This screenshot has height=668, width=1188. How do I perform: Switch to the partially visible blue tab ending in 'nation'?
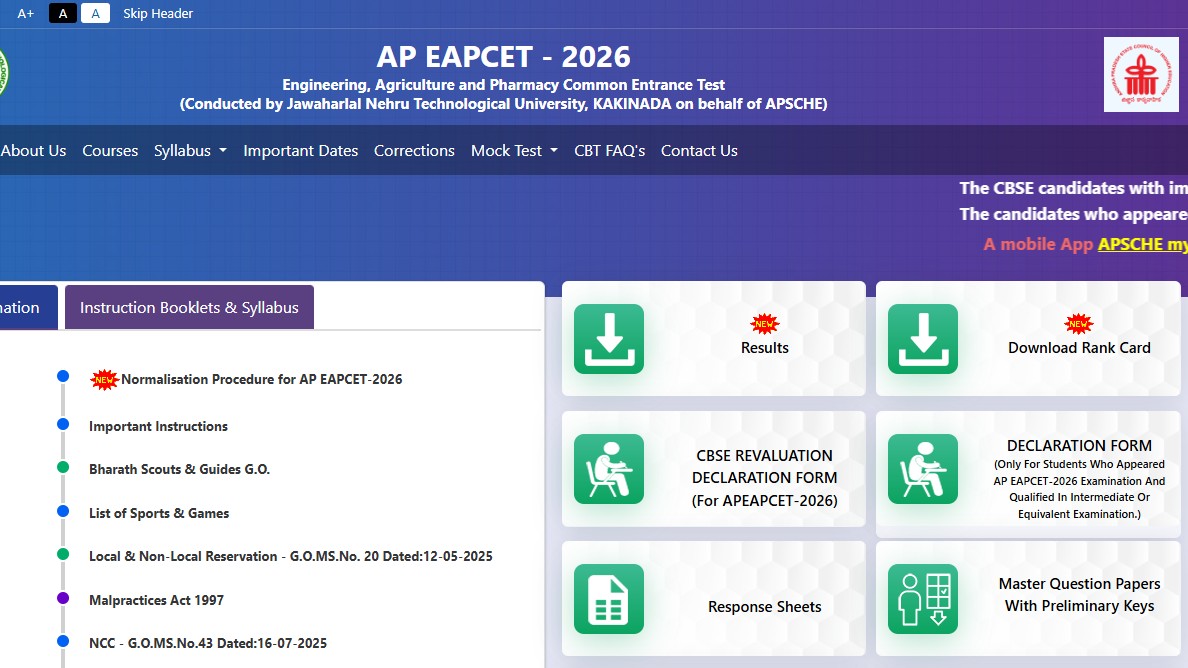tap(28, 307)
